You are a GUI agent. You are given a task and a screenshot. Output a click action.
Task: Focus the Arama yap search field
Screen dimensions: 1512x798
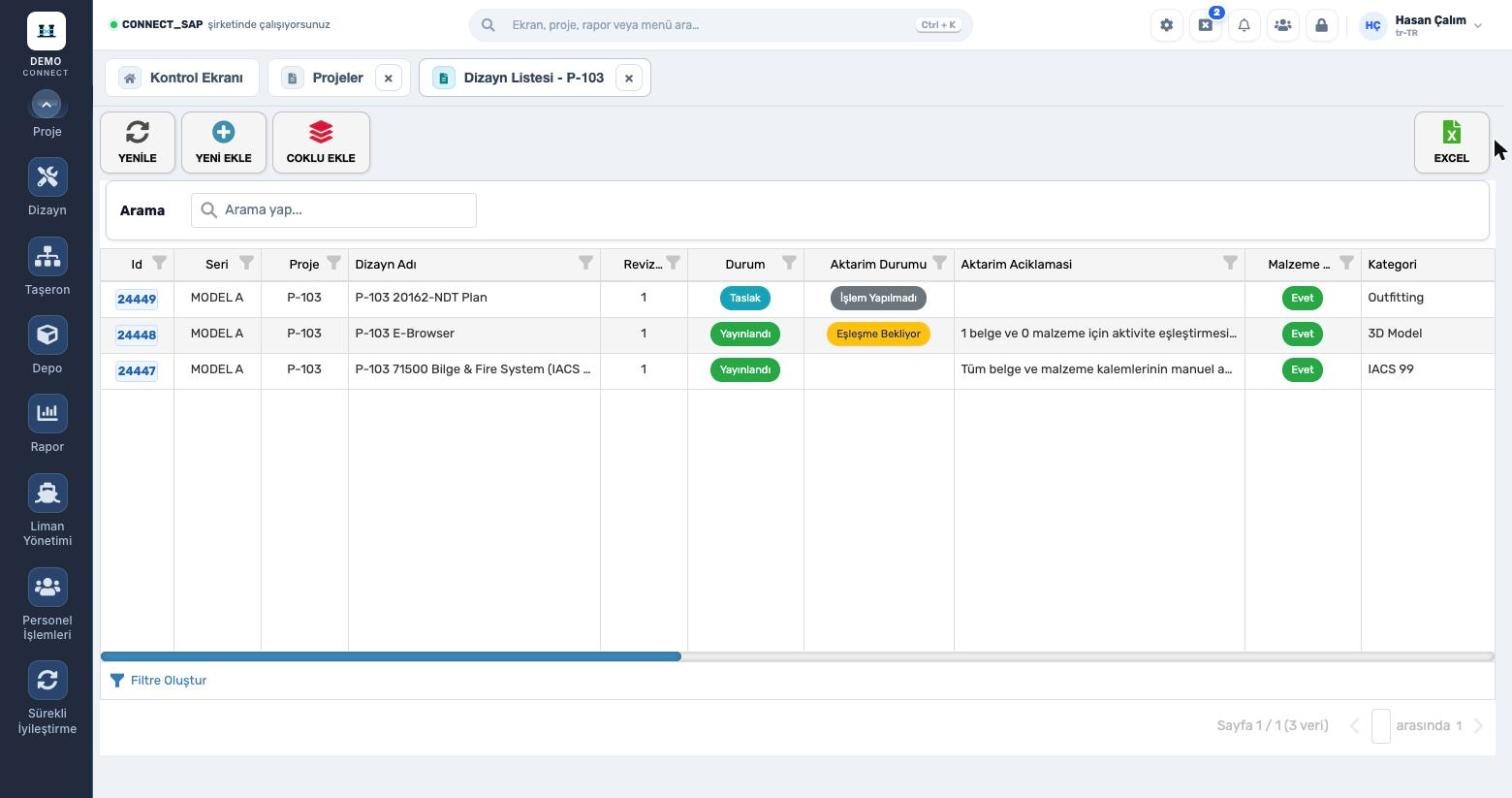(334, 210)
